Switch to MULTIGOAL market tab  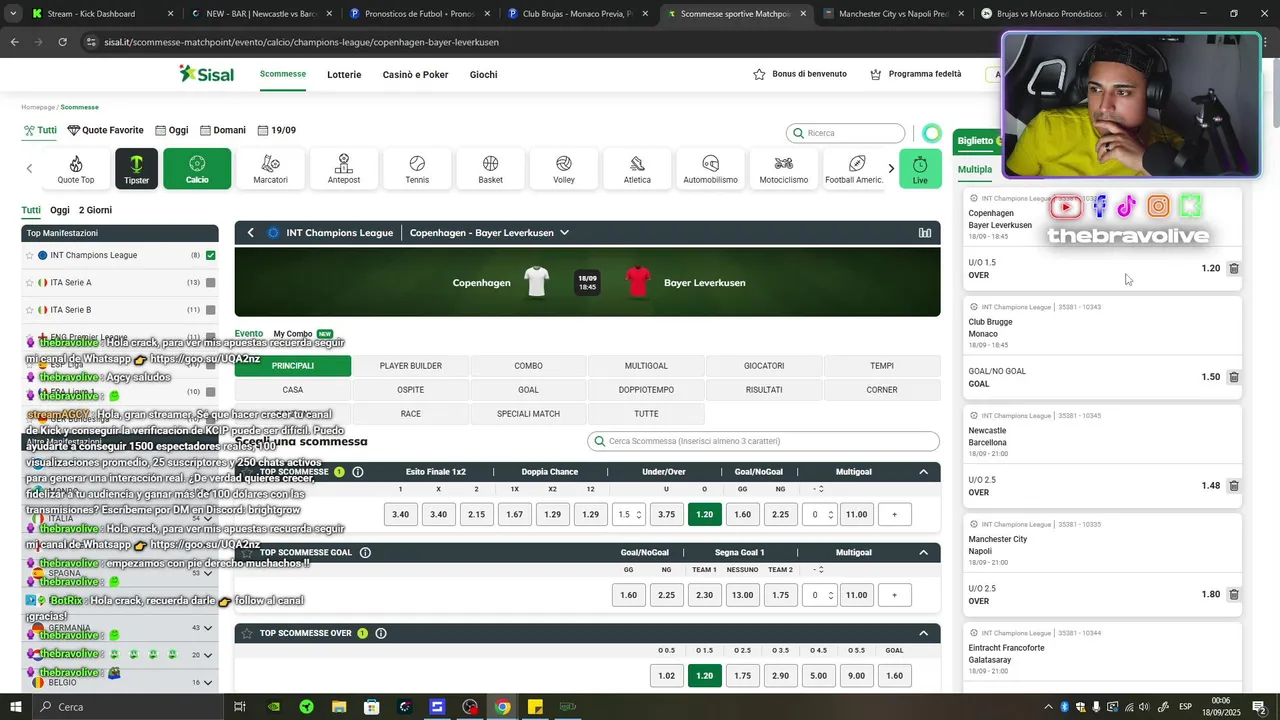pyautogui.click(x=646, y=366)
